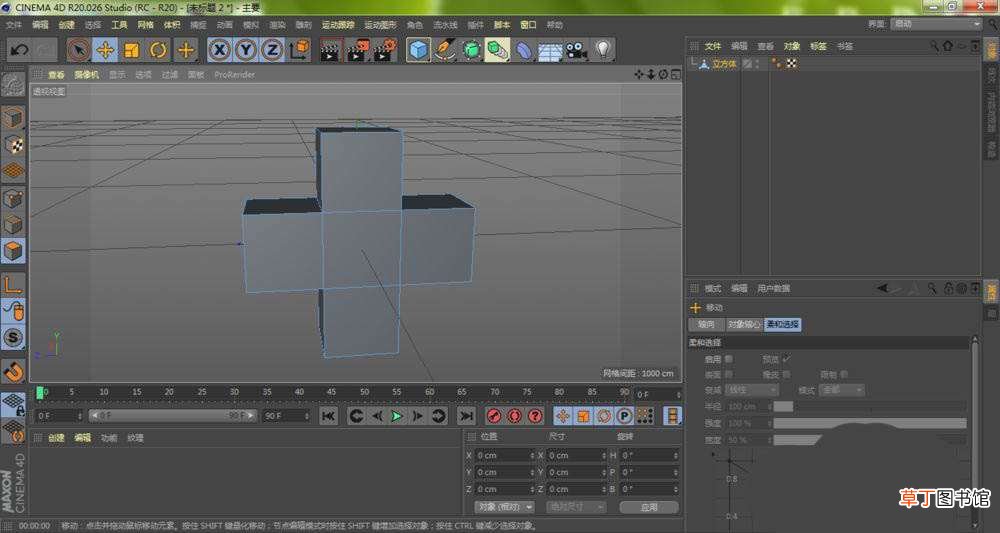Toggle Autokeying red button
The width and height of the screenshot is (1000, 533).
[x=514, y=416]
